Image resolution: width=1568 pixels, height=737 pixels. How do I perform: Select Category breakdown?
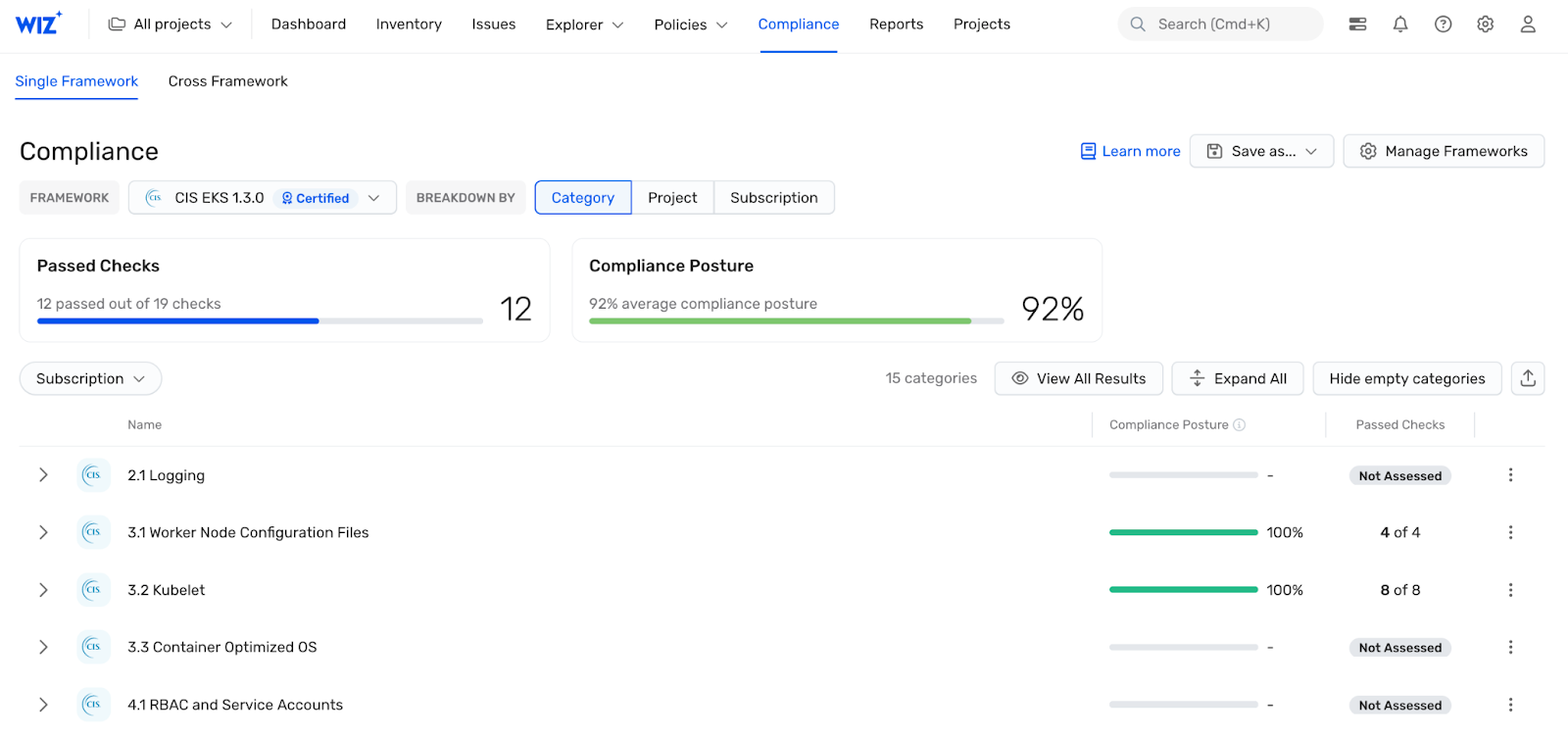click(583, 198)
